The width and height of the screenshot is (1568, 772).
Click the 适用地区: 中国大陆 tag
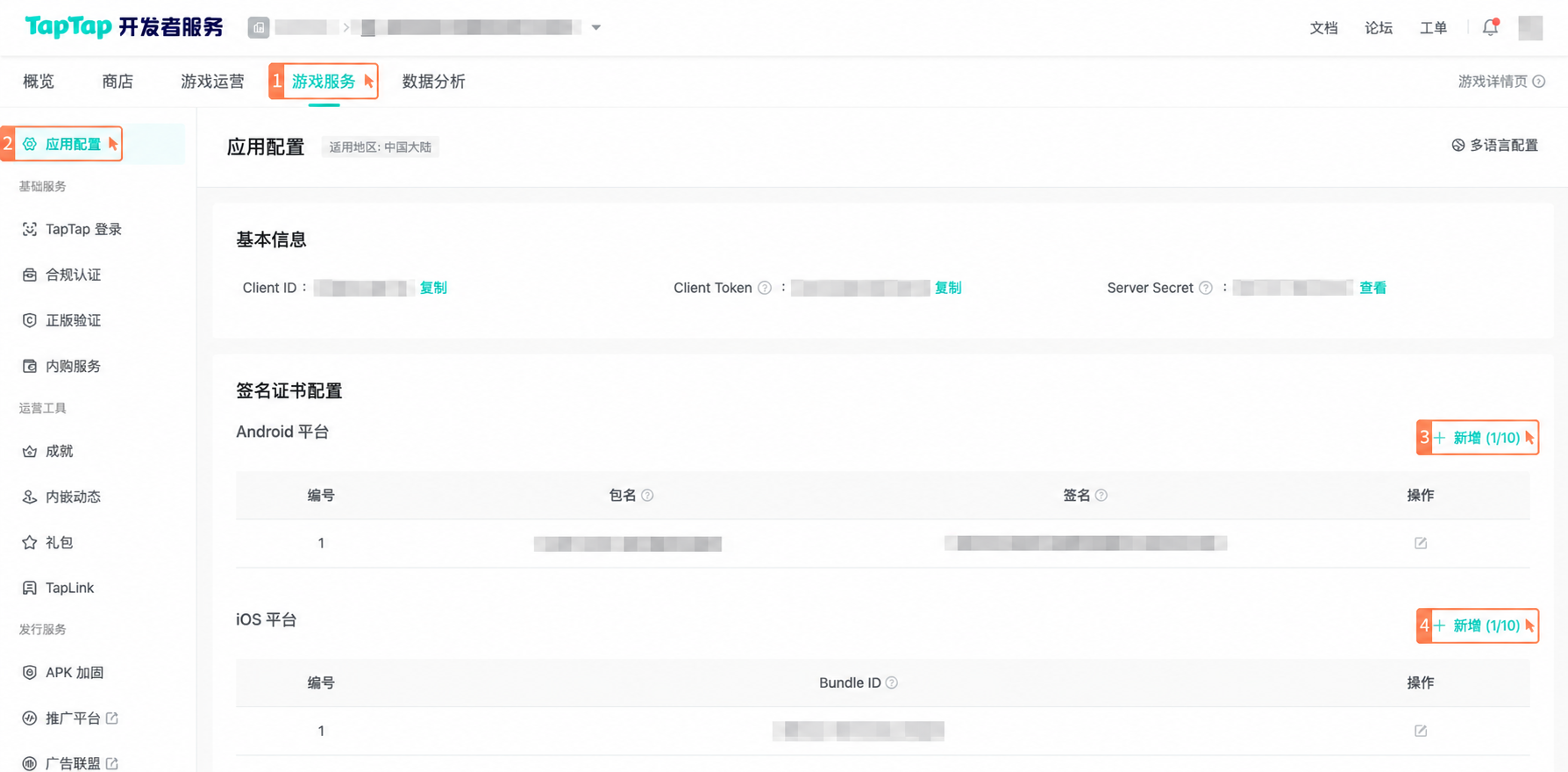380,147
